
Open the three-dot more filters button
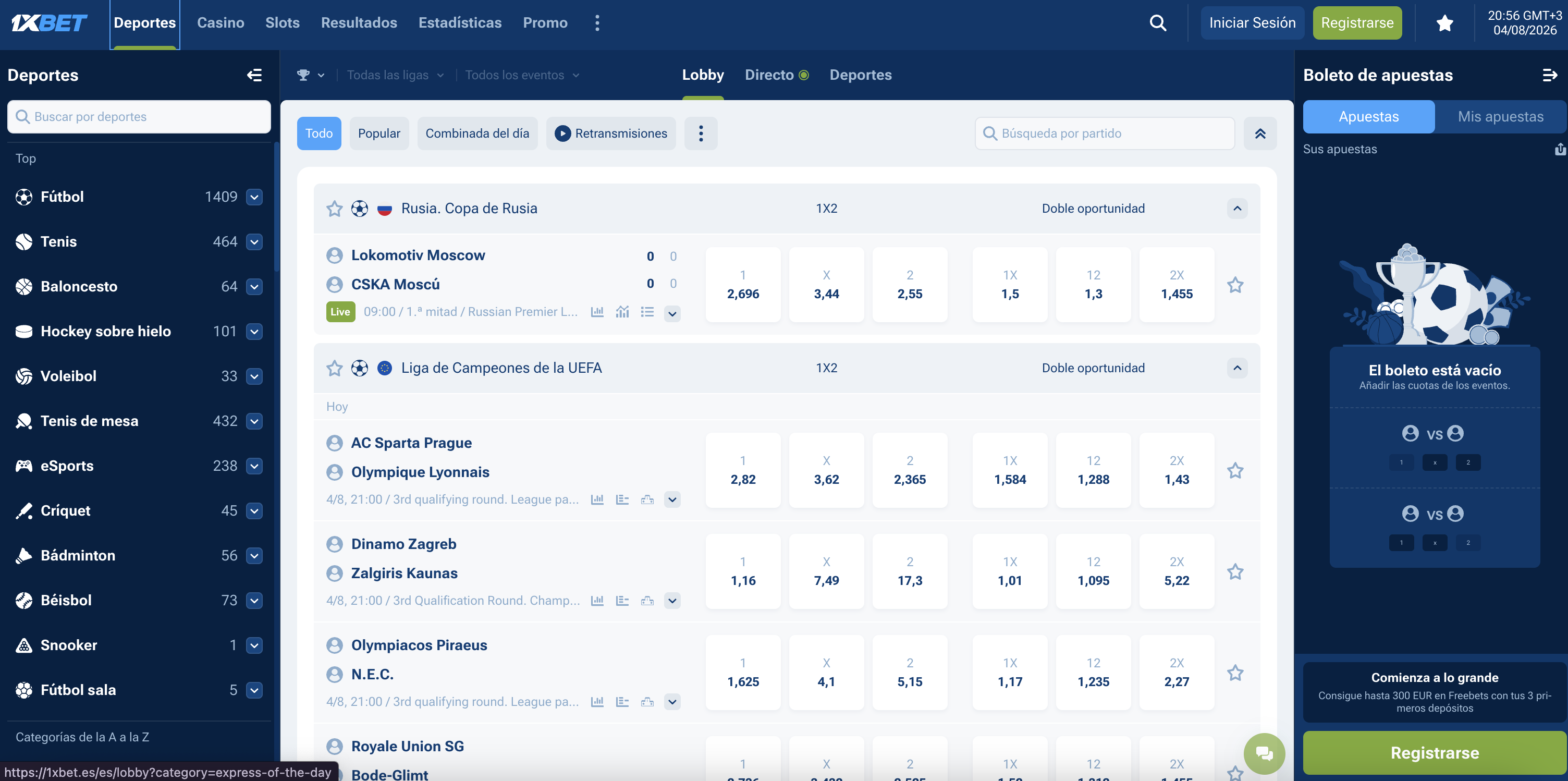point(701,133)
